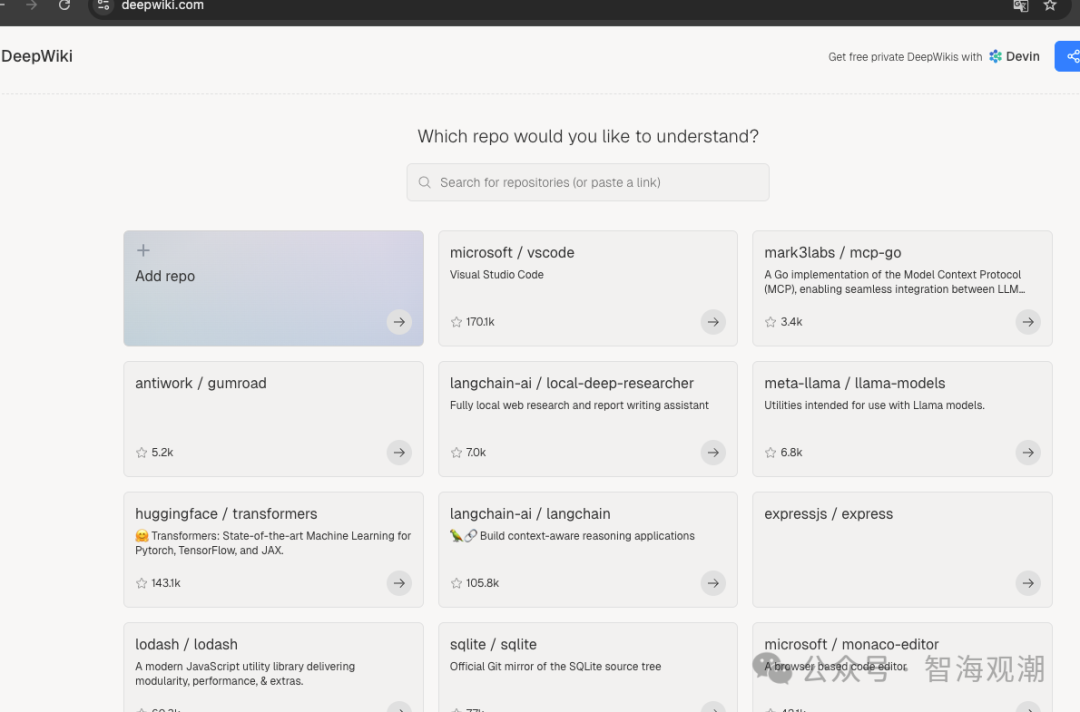The width and height of the screenshot is (1080, 712).
Task: Click 'A Go implementation of the Model Context' text
Action: tap(895, 282)
